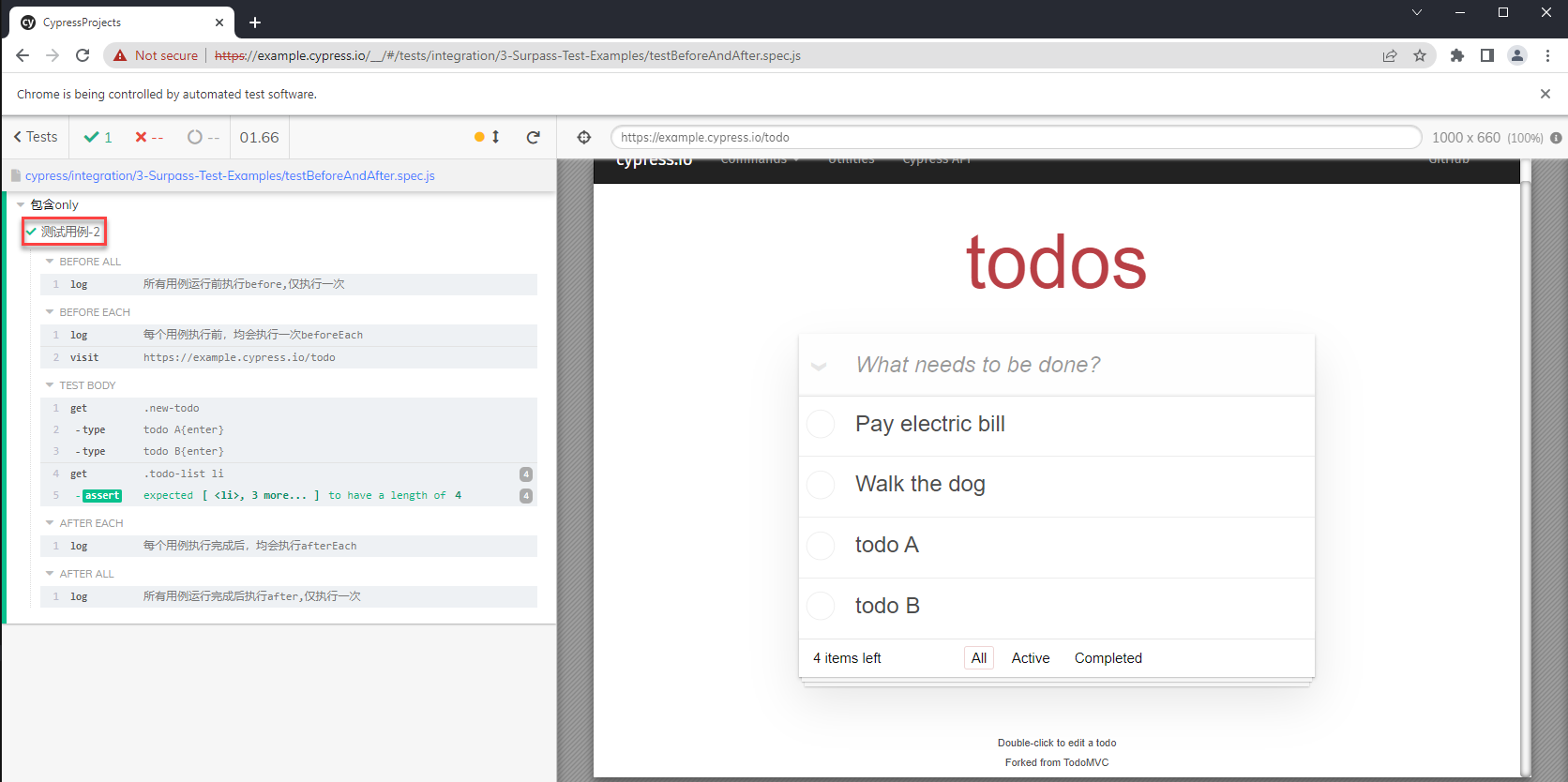Toggle the Chrome side panel icon

tap(1486, 55)
